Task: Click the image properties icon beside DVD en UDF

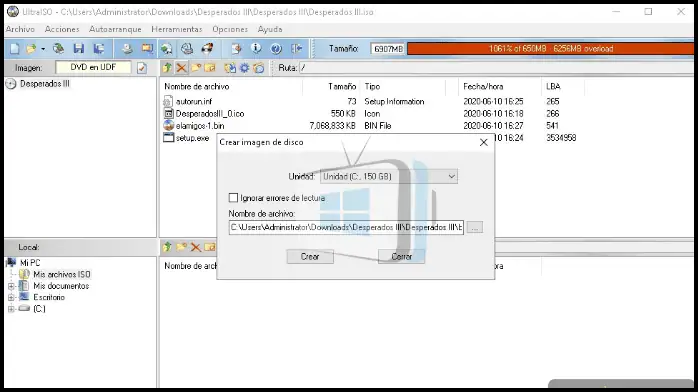Action: tap(142, 68)
